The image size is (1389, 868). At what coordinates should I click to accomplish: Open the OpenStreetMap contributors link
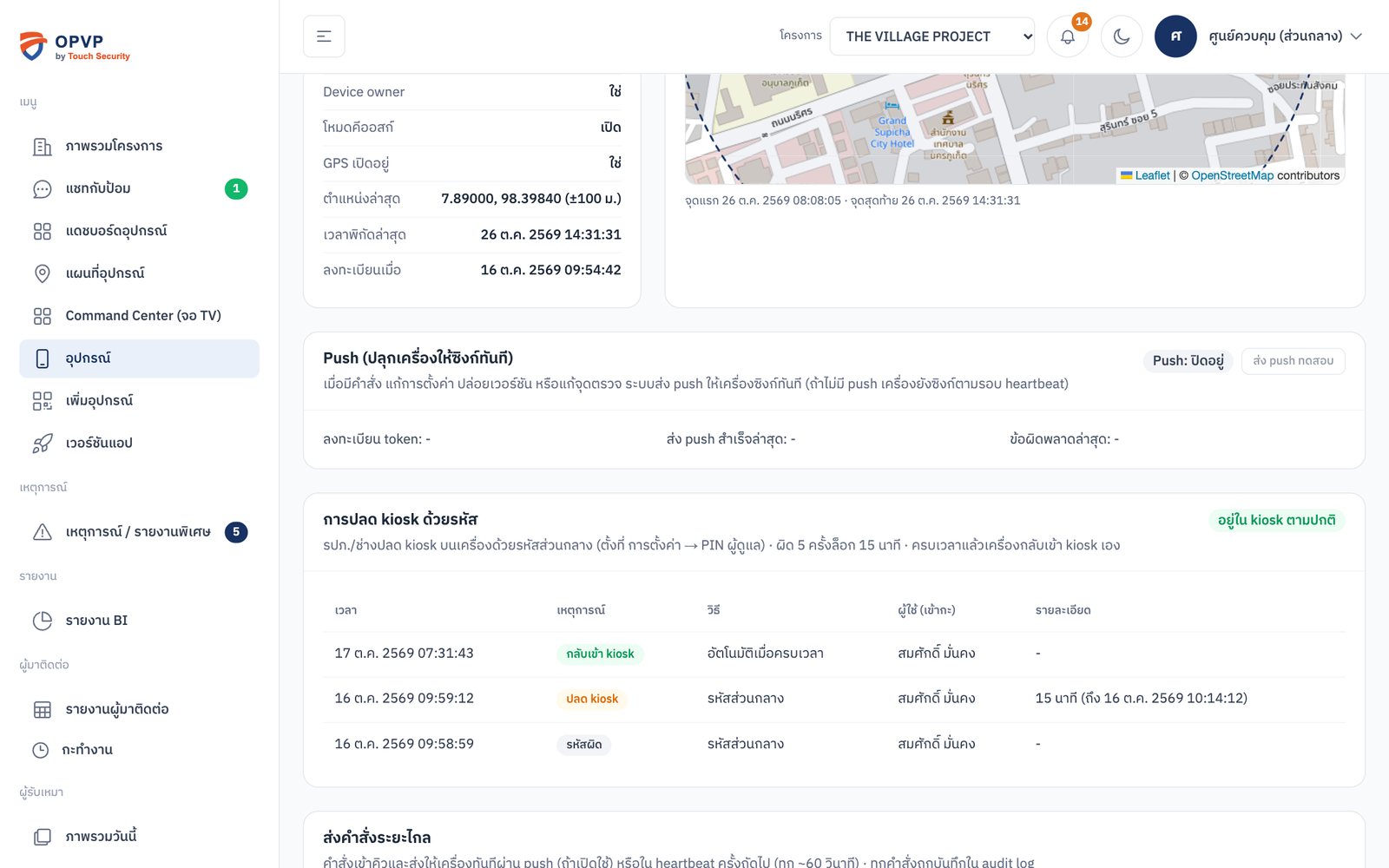[x=1233, y=175]
